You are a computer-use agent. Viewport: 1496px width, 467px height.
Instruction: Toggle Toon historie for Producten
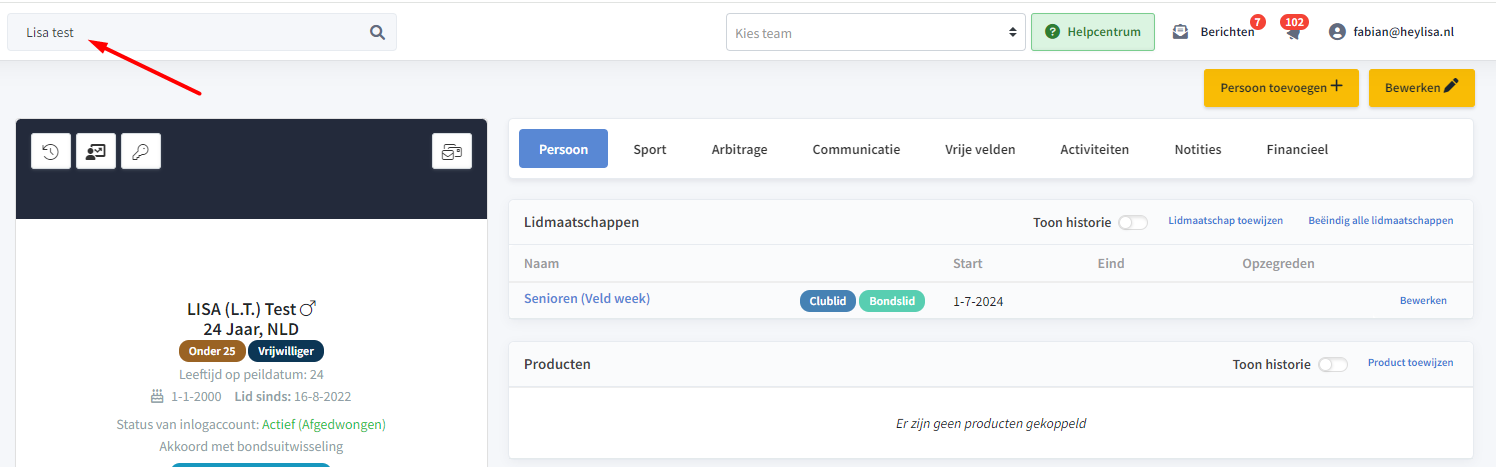point(1333,364)
